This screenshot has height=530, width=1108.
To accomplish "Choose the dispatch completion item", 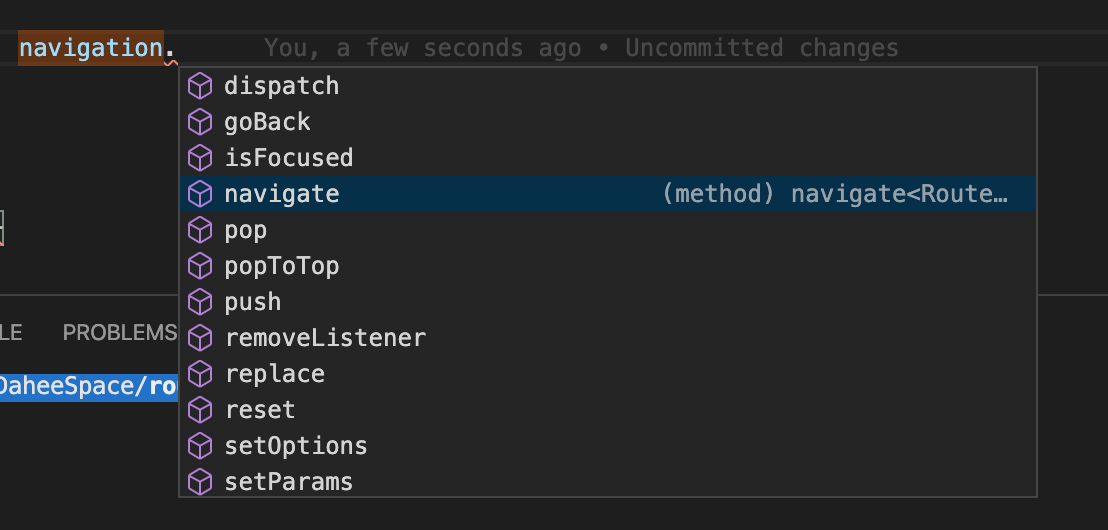I will point(608,86).
